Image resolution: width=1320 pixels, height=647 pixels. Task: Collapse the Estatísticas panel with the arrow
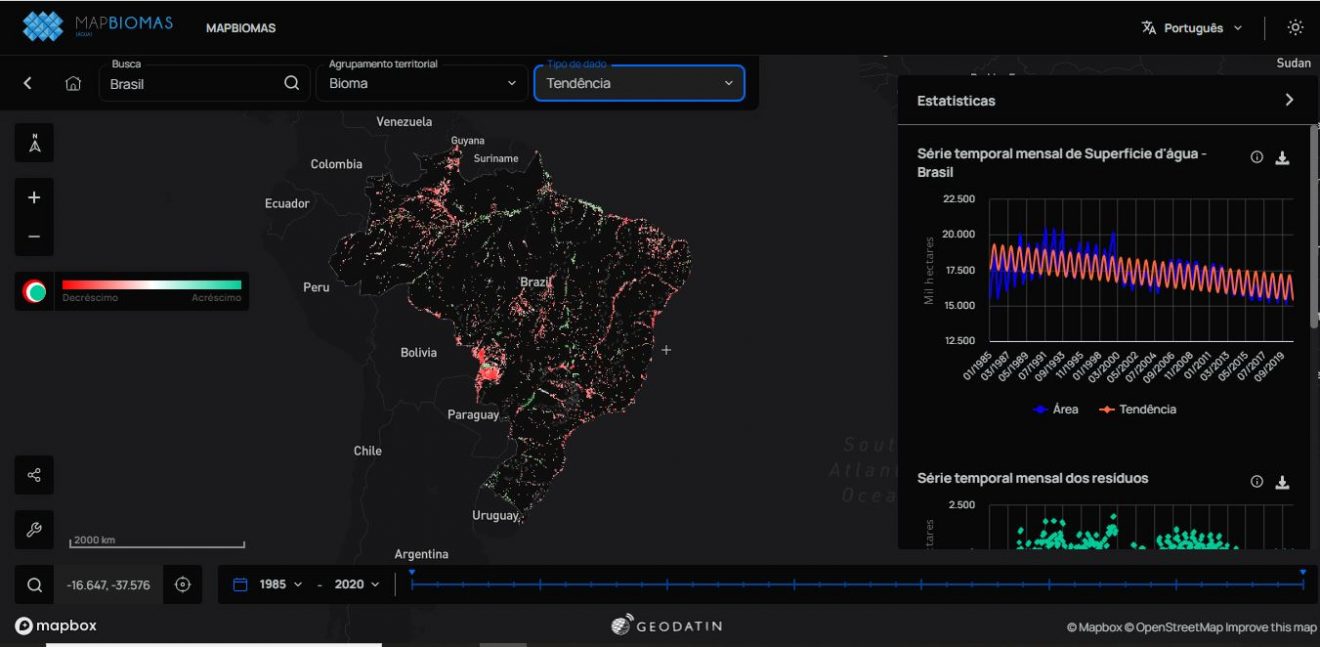pyautogui.click(x=1289, y=100)
